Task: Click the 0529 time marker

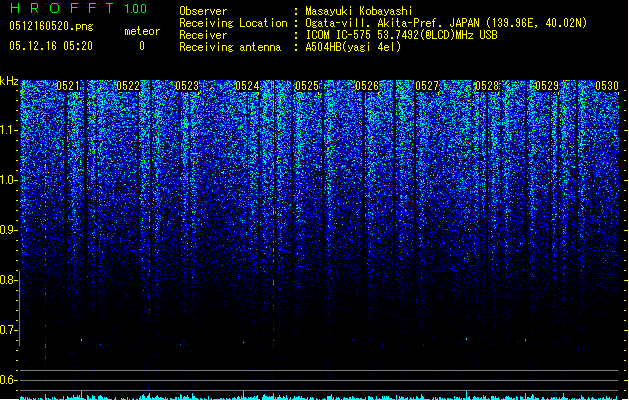Action: point(547,86)
